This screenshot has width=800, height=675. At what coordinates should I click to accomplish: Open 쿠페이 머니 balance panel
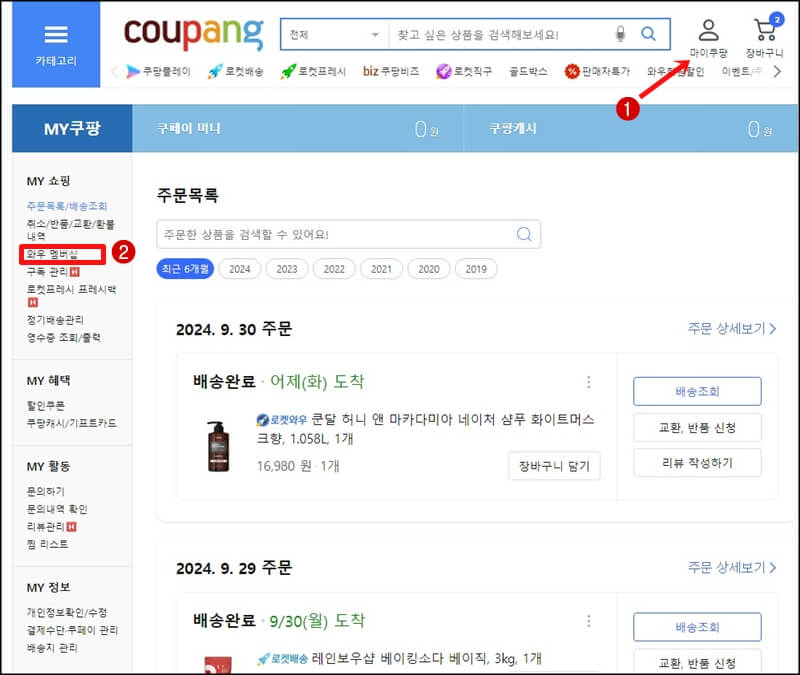click(297, 129)
